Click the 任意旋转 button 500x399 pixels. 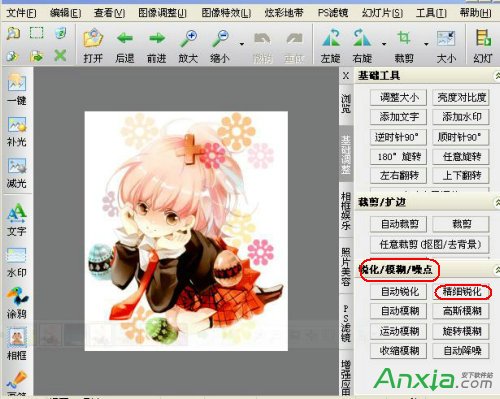(x=461, y=156)
